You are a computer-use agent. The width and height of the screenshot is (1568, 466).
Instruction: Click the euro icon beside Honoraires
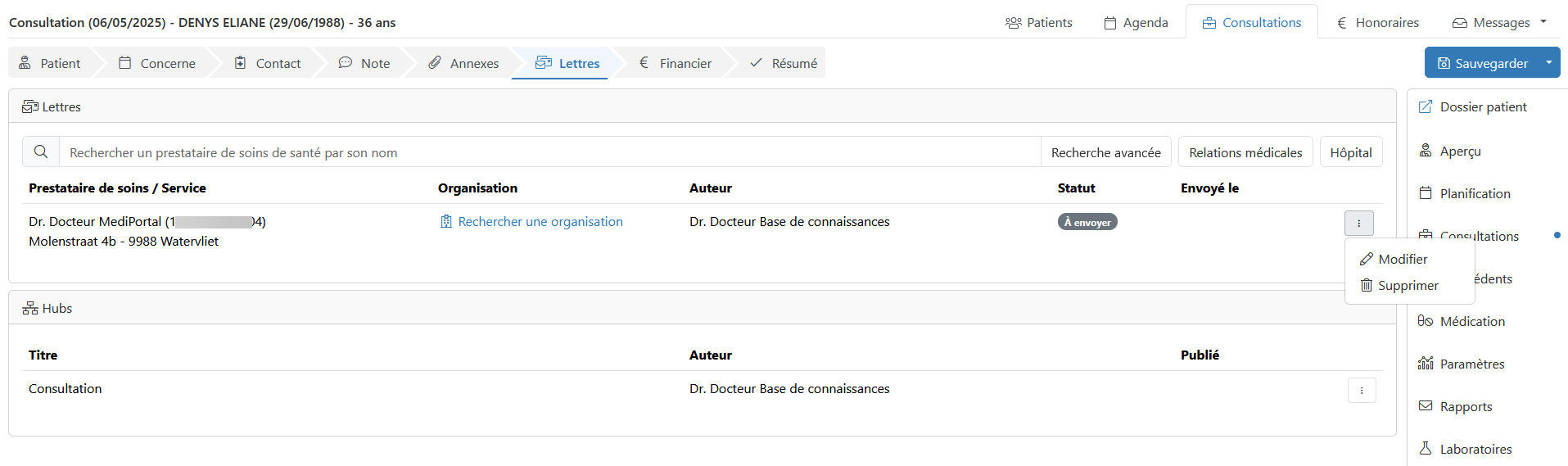pyautogui.click(x=1342, y=23)
